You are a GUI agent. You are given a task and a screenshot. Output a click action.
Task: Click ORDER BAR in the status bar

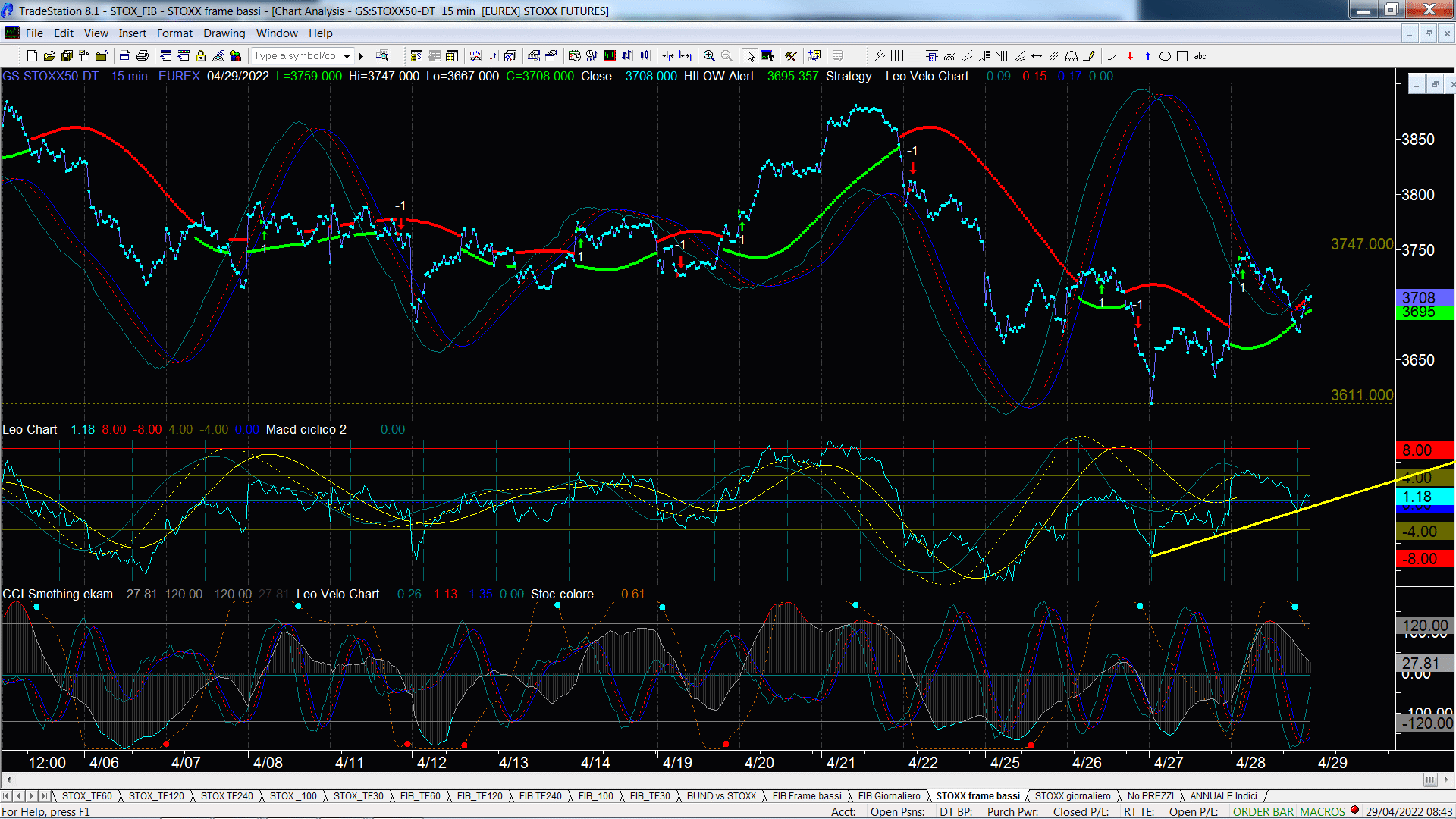[x=1263, y=811]
